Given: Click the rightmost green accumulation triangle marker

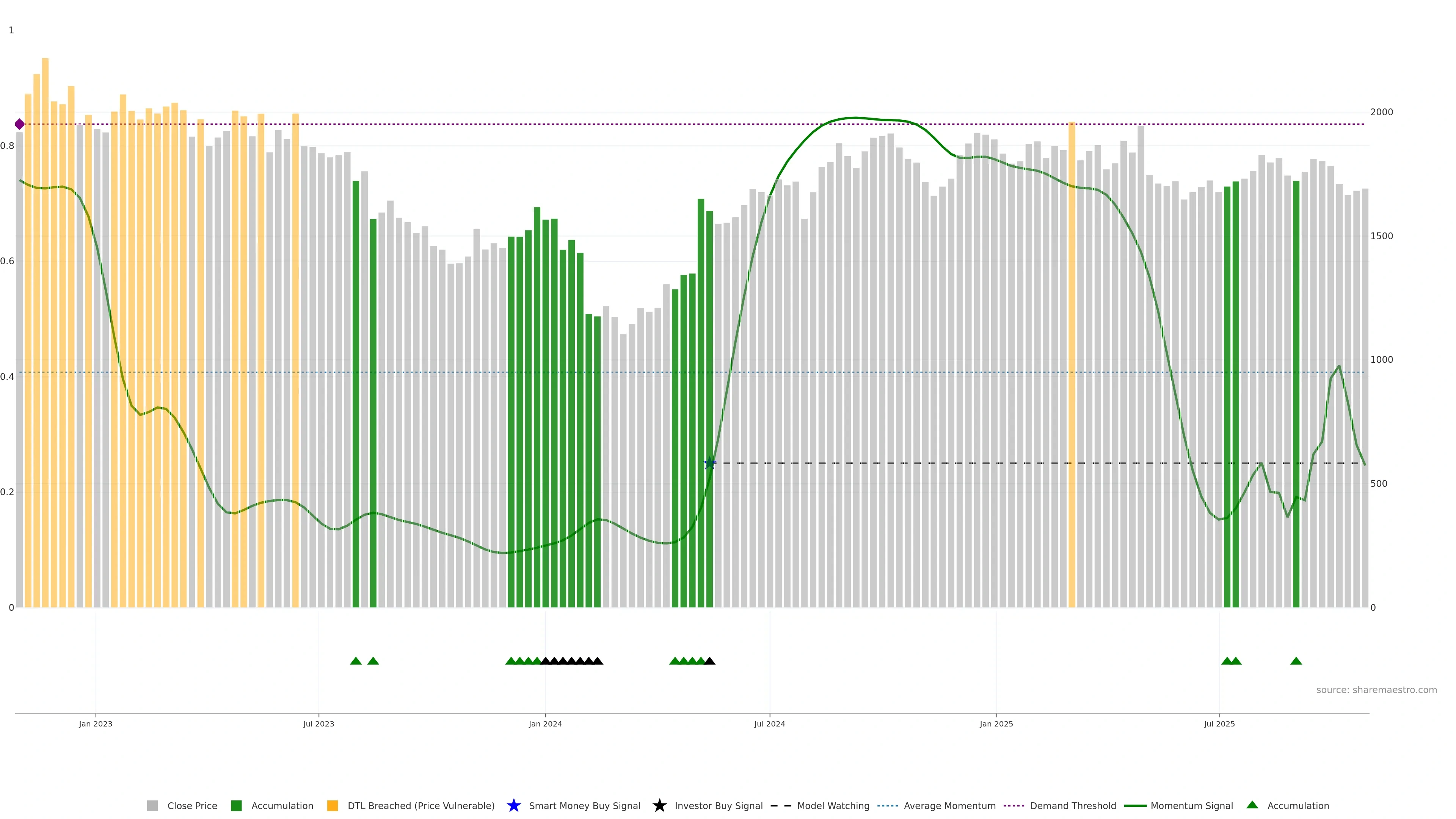Looking at the screenshot, I should (1296, 661).
